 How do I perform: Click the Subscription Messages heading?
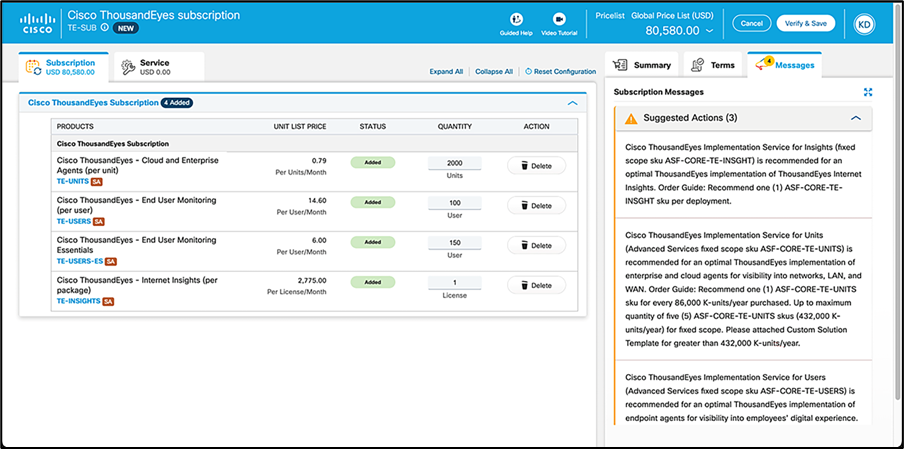658,92
